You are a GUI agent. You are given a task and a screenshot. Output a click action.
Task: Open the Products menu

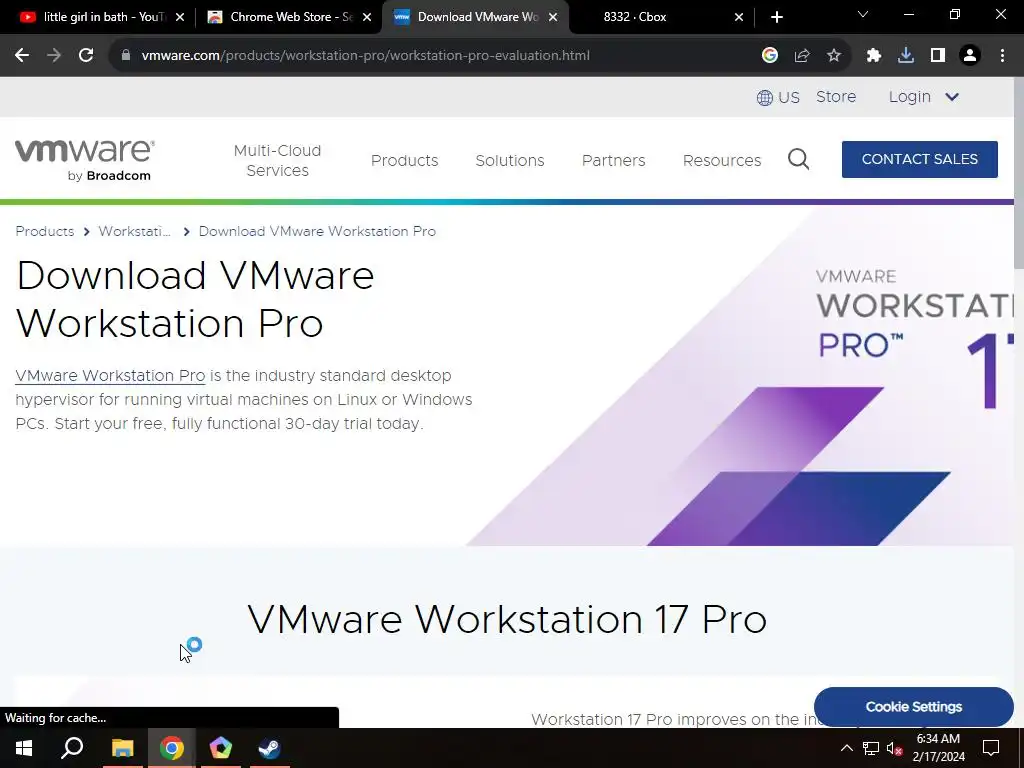(x=404, y=160)
